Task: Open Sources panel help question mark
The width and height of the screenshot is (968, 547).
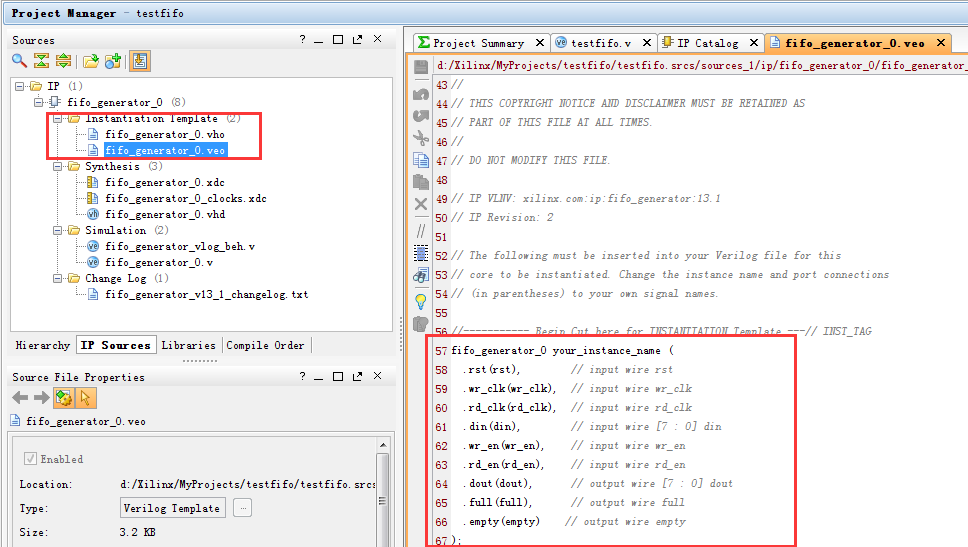Action: tap(302, 39)
